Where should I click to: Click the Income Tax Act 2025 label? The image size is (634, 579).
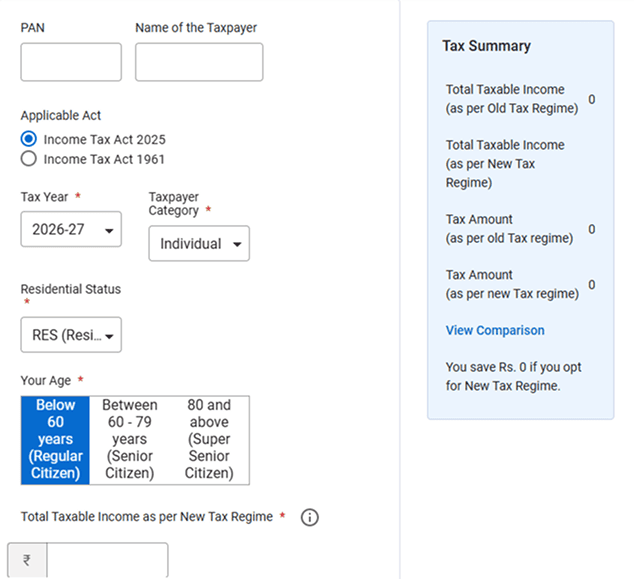[x=105, y=139]
